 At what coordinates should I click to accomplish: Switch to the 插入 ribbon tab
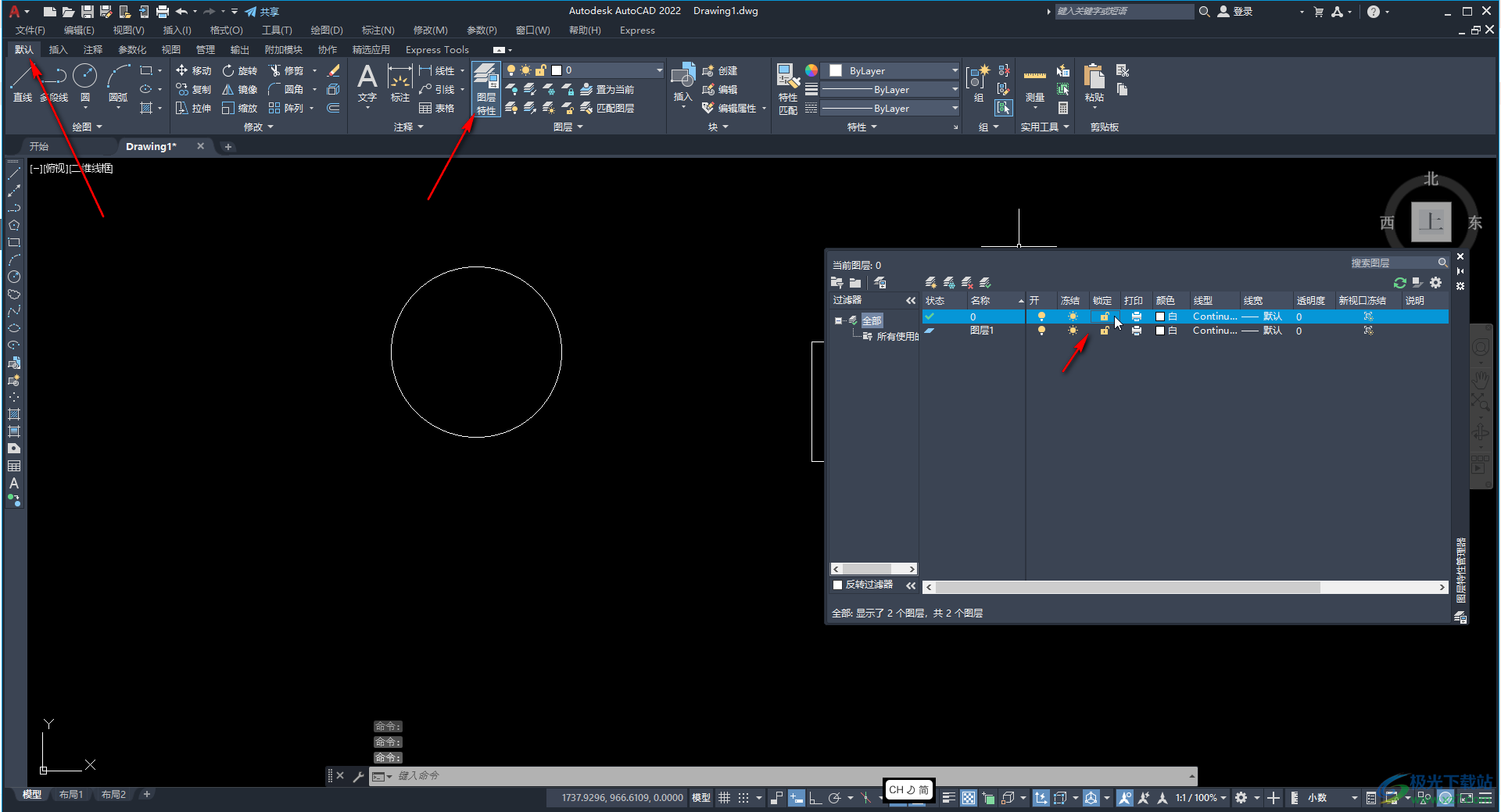tap(58, 49)
